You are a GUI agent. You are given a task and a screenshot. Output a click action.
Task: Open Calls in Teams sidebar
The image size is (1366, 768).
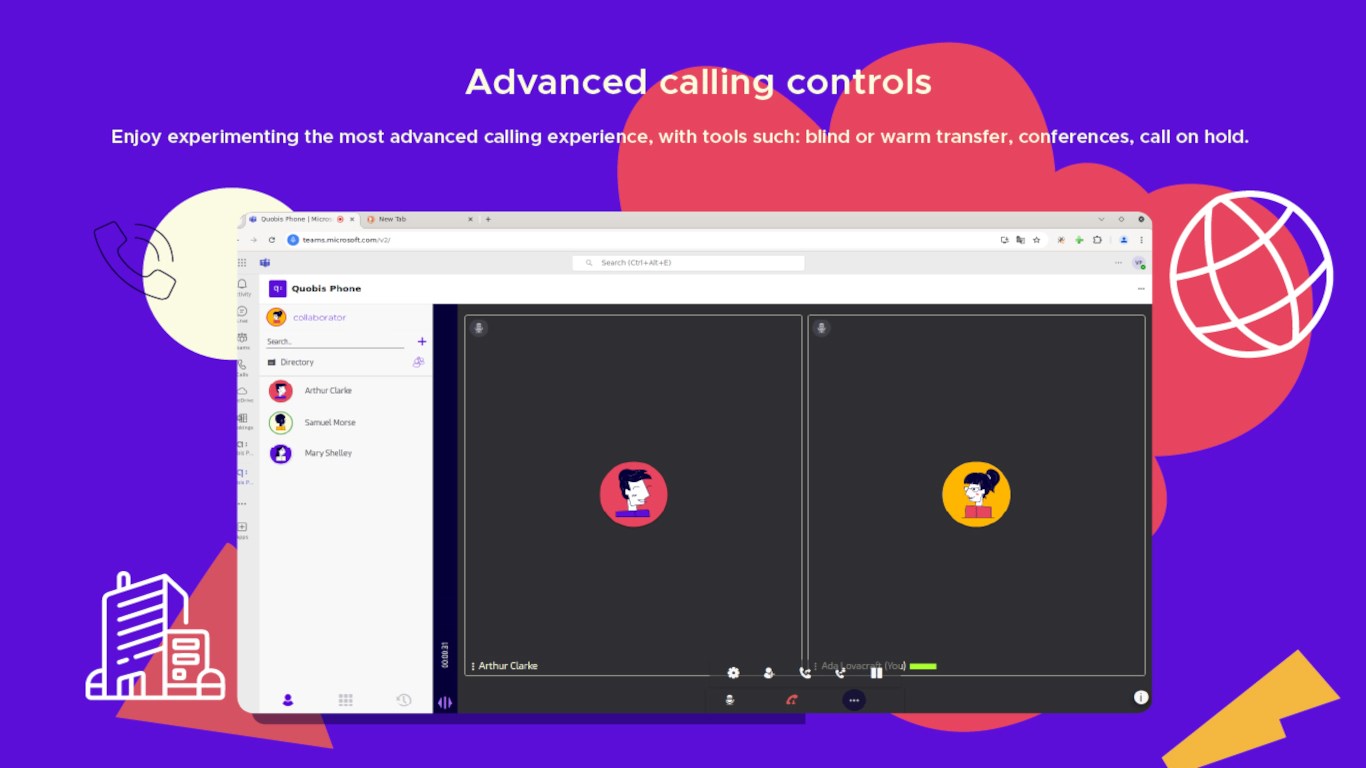pyautogui.click(x=243, y=367)
